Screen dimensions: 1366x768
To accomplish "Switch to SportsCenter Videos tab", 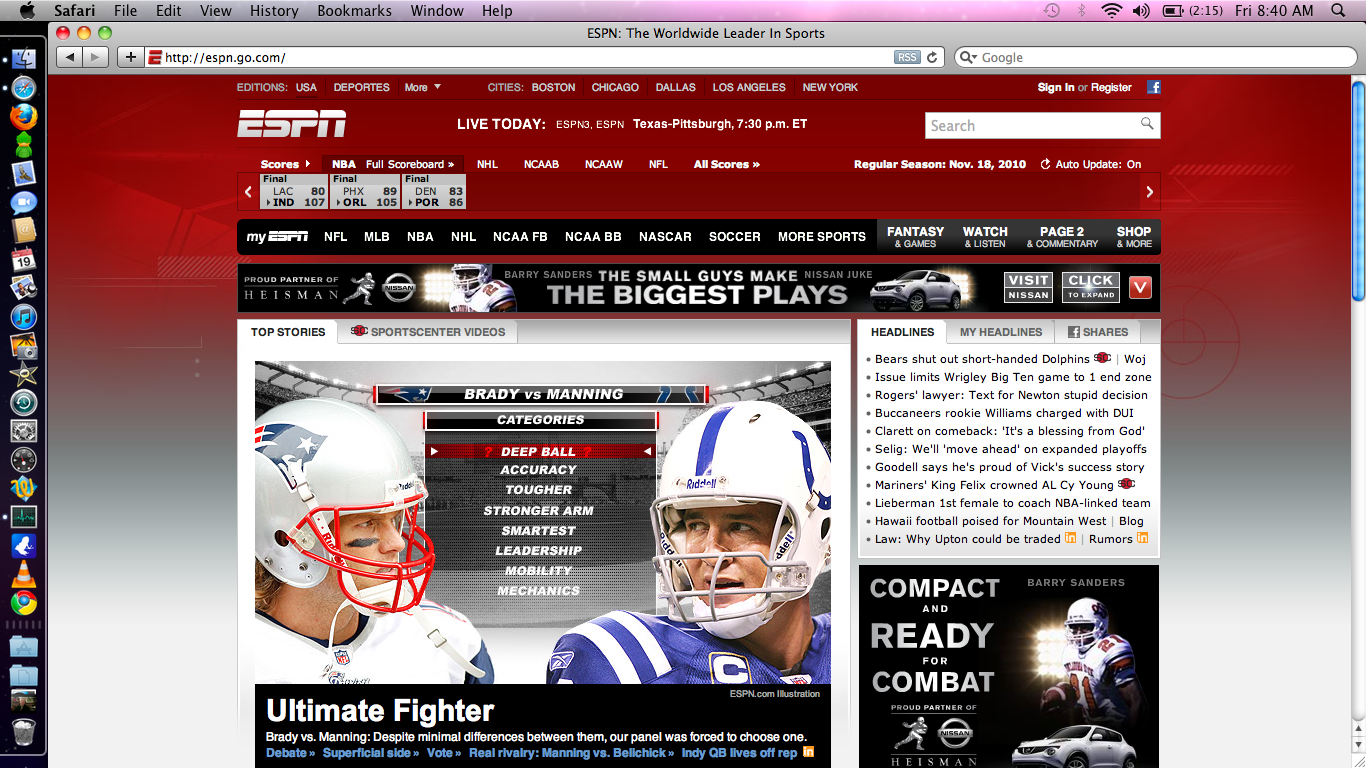I will point(428,332).
